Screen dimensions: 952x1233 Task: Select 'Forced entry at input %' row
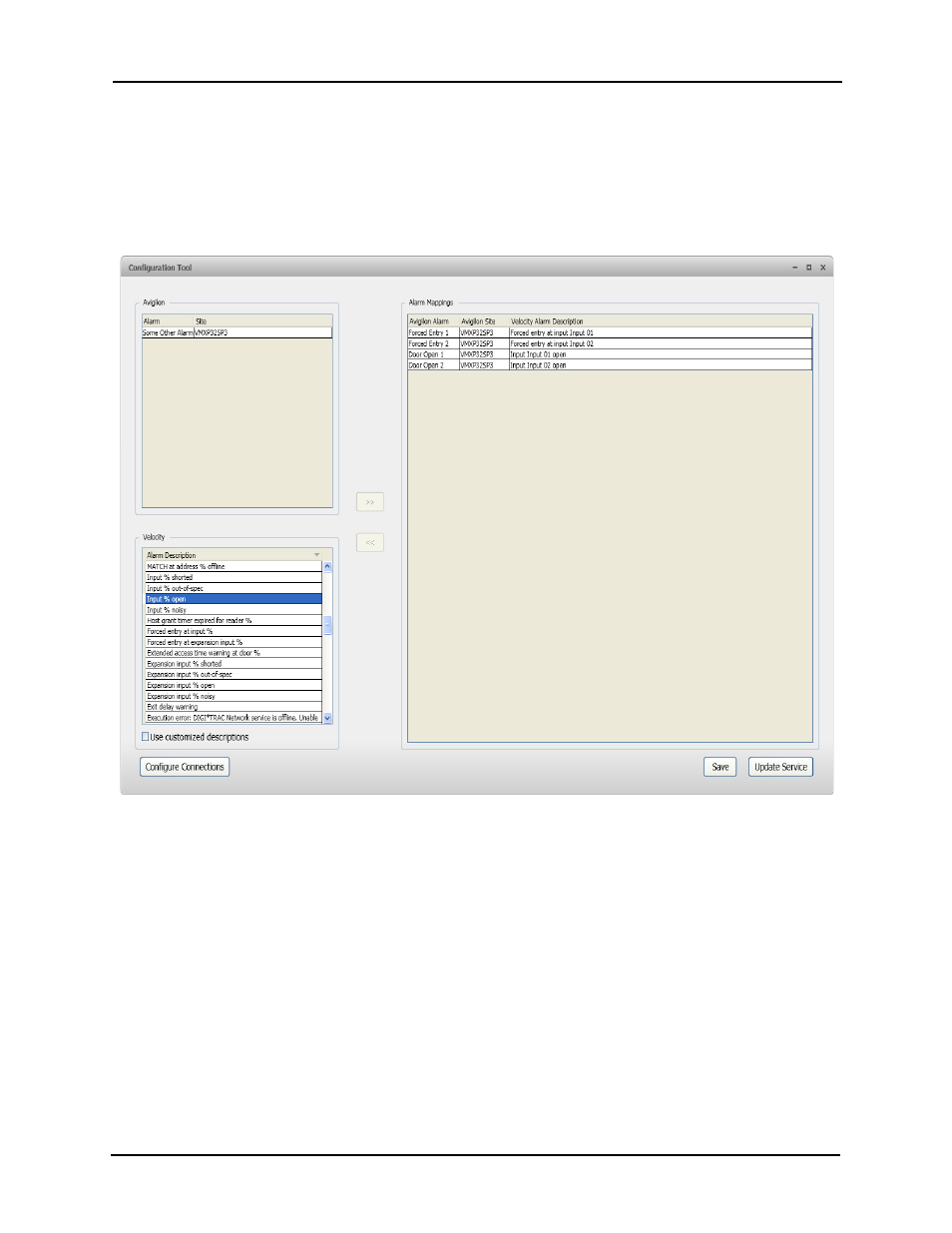[233, 631]
